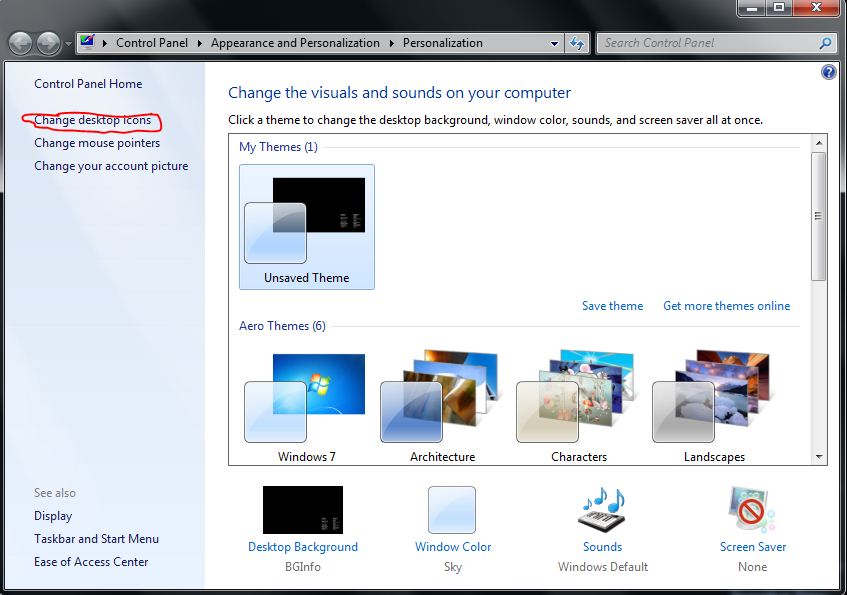847x595 pixels.
Task: Select the Architecture theme
Action: pos(442,405)
